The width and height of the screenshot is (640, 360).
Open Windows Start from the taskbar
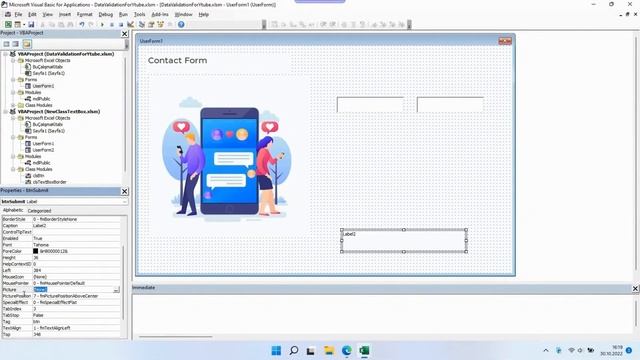point(276,351)
